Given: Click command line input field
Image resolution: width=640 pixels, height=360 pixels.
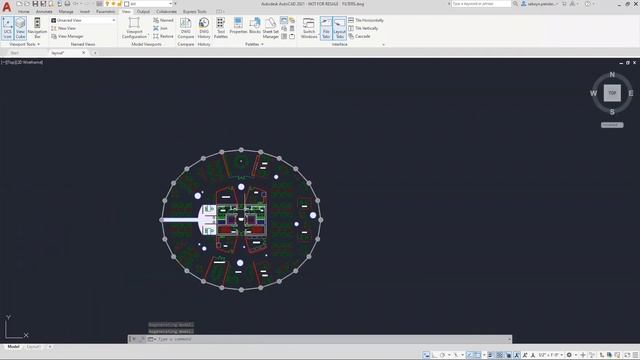Looking at the screenshot, I should [333, 339].
